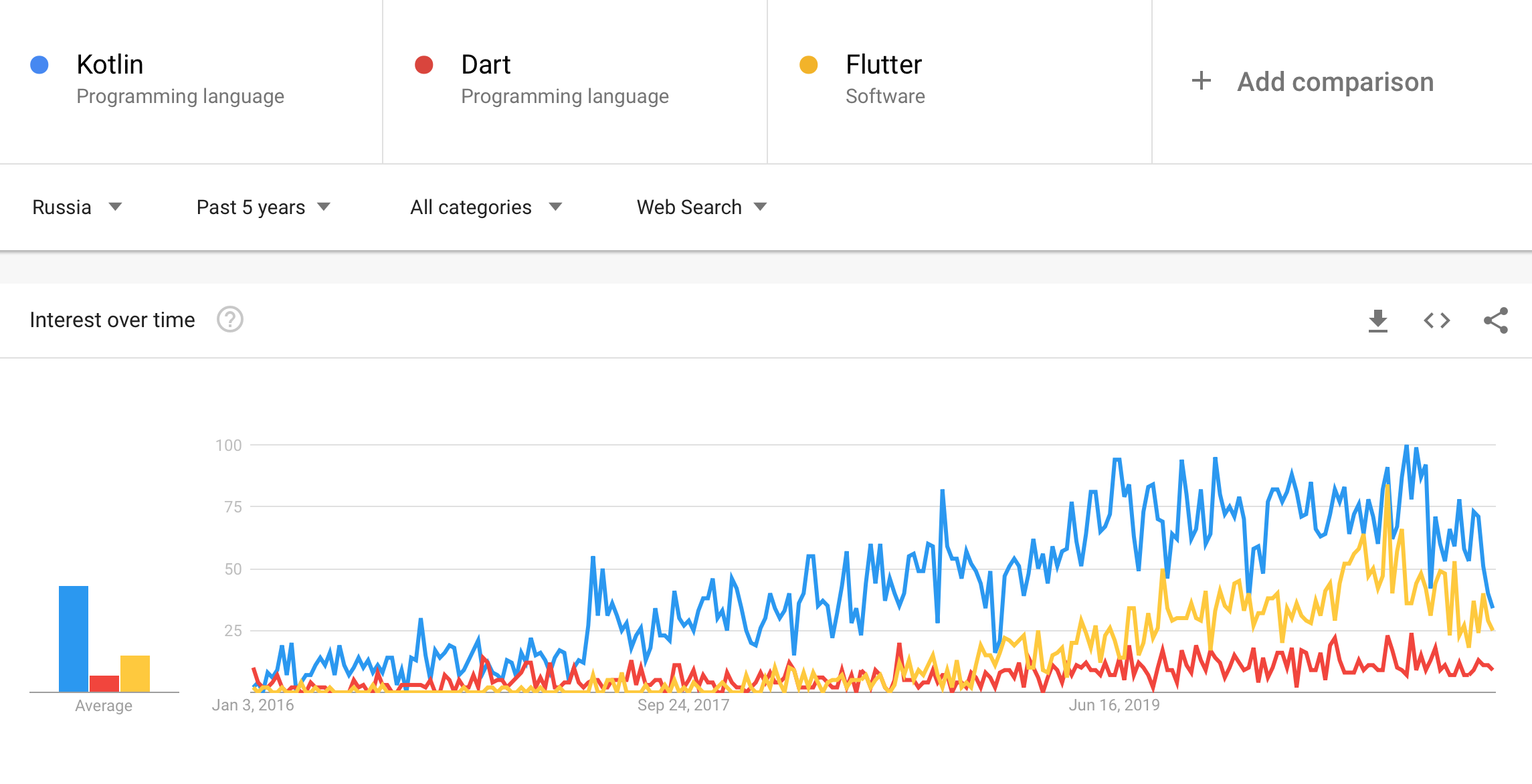Select the red Dart color dot

423,65
